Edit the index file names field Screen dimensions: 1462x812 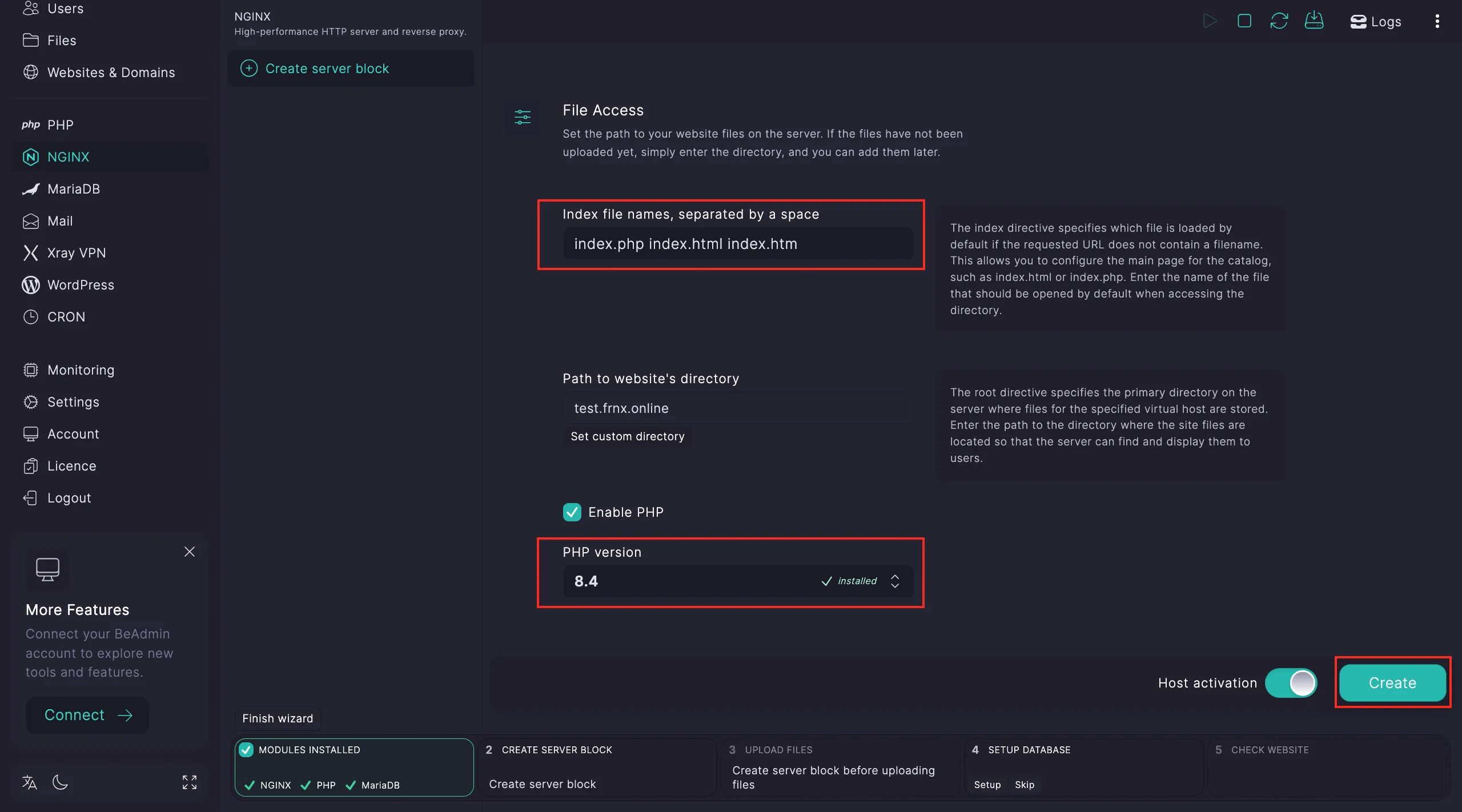[738, 244]
